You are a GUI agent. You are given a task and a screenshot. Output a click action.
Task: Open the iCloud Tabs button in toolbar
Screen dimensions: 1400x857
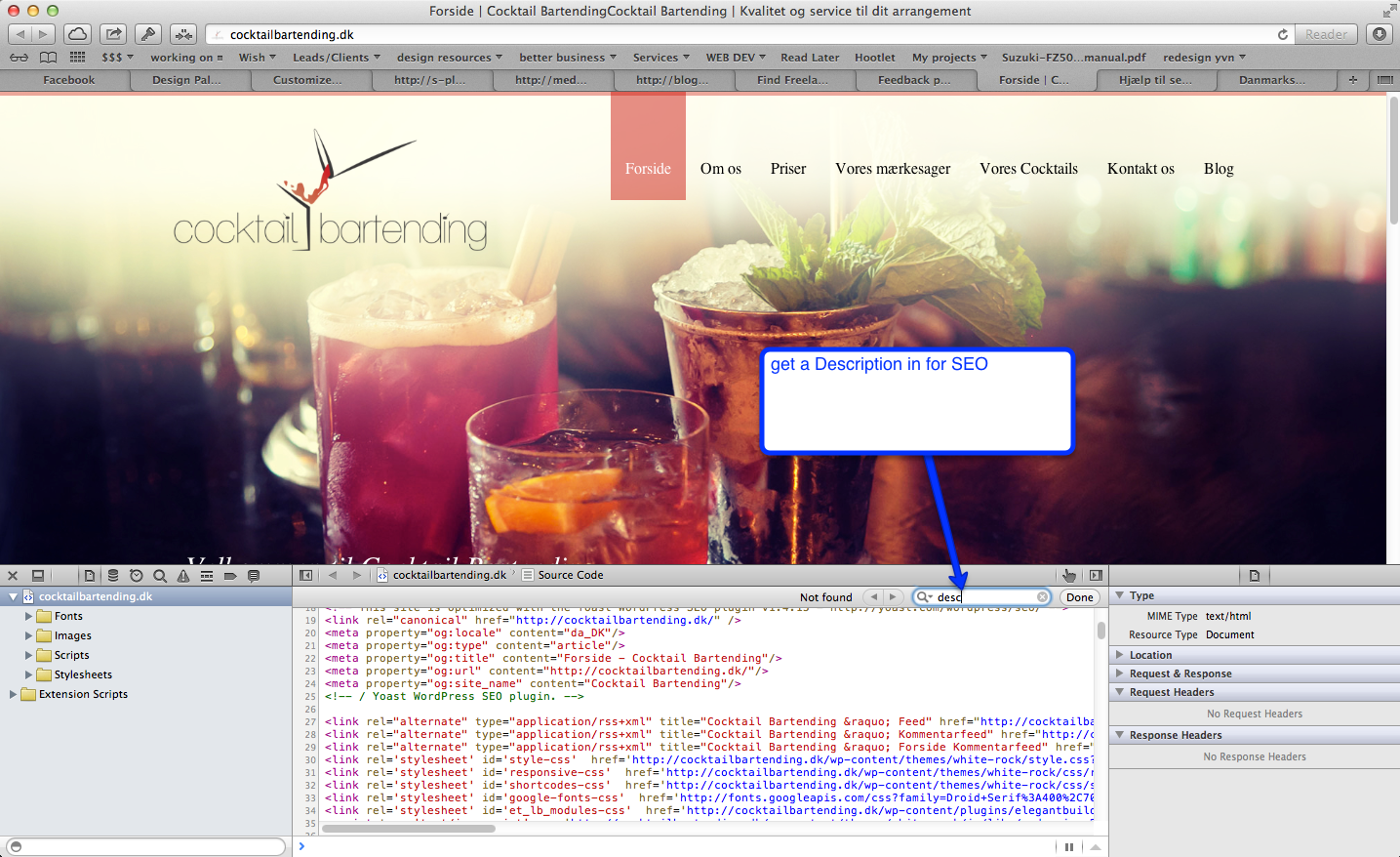pos(77,34)
